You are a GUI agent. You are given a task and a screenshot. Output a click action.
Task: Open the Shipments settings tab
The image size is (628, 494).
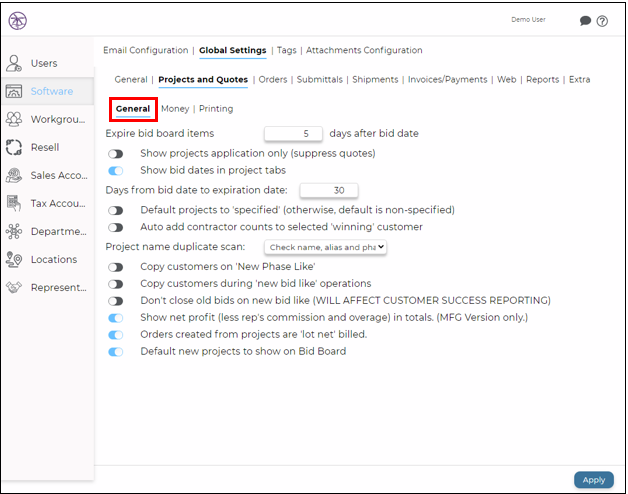click(375, 79)
